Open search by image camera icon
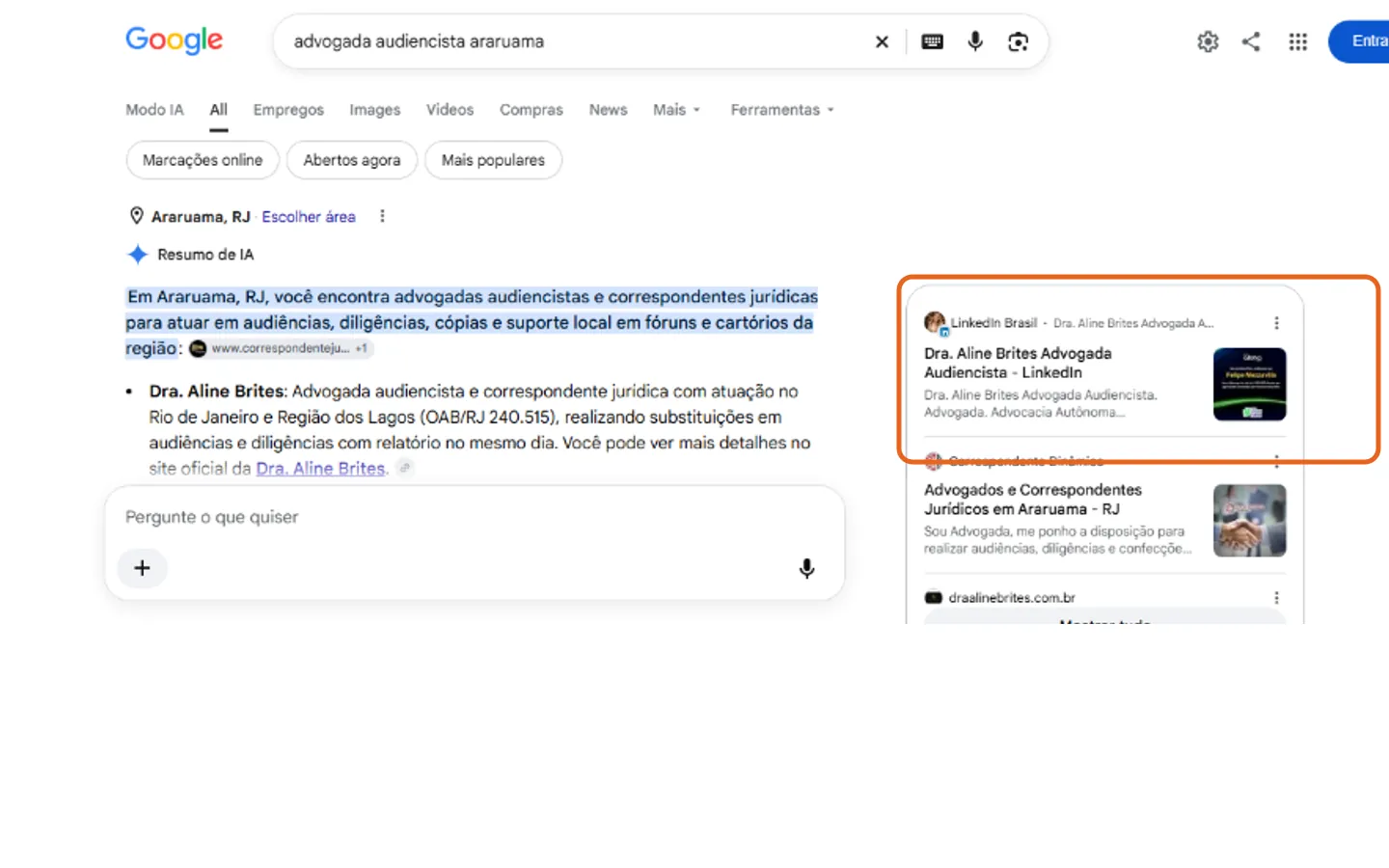Screen dimensions: 1389x868 (x=1018, y=41)
